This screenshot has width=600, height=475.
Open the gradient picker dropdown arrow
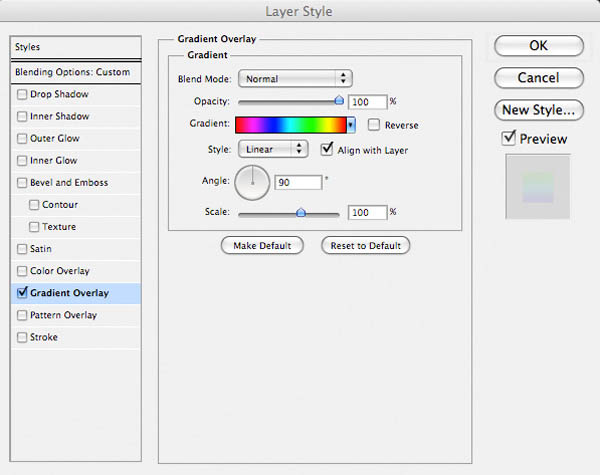click(x=351, y=125)
